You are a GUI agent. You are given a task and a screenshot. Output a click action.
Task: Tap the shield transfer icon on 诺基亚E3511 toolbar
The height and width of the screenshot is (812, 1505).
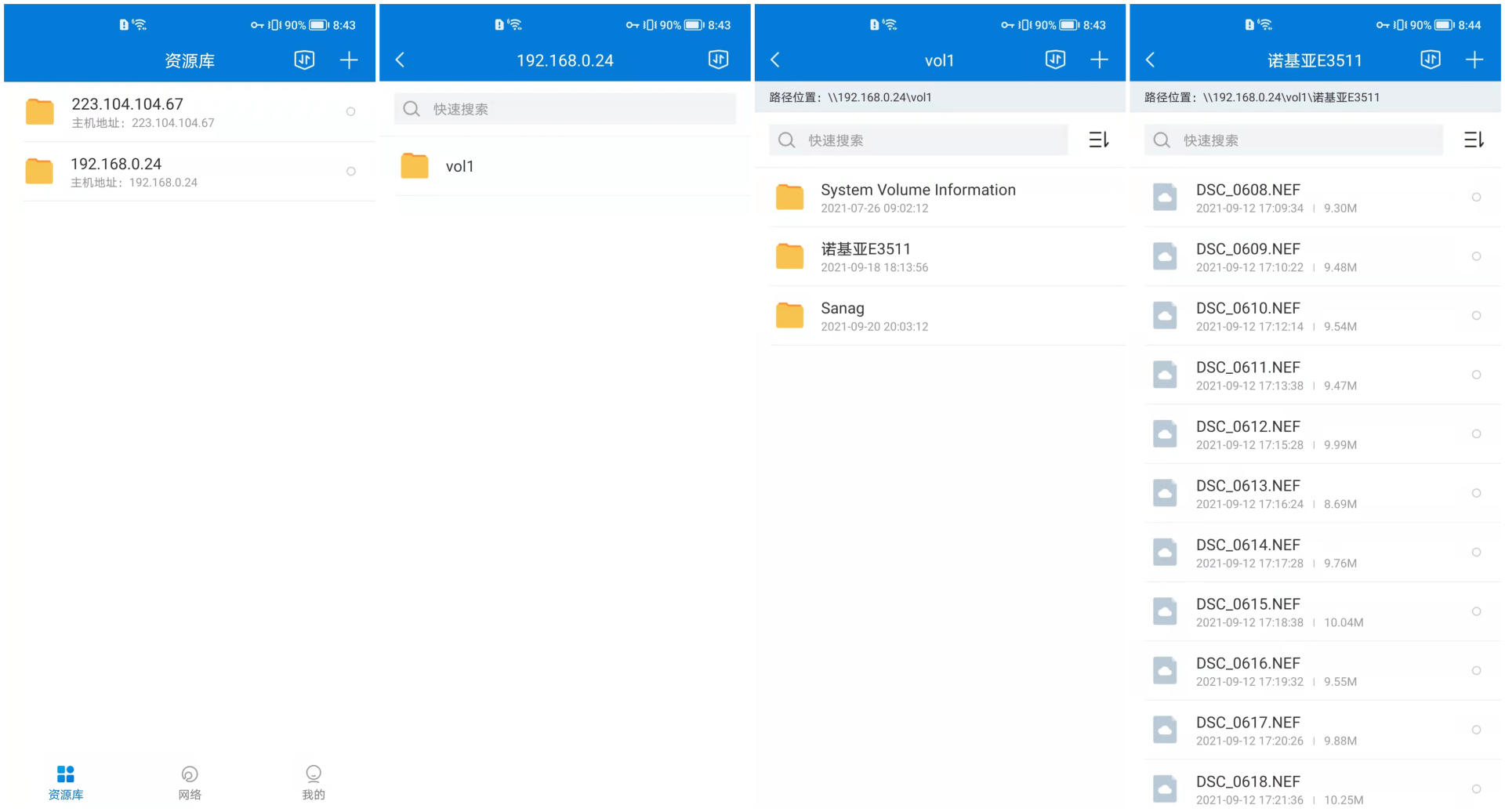click(1430, 60)
